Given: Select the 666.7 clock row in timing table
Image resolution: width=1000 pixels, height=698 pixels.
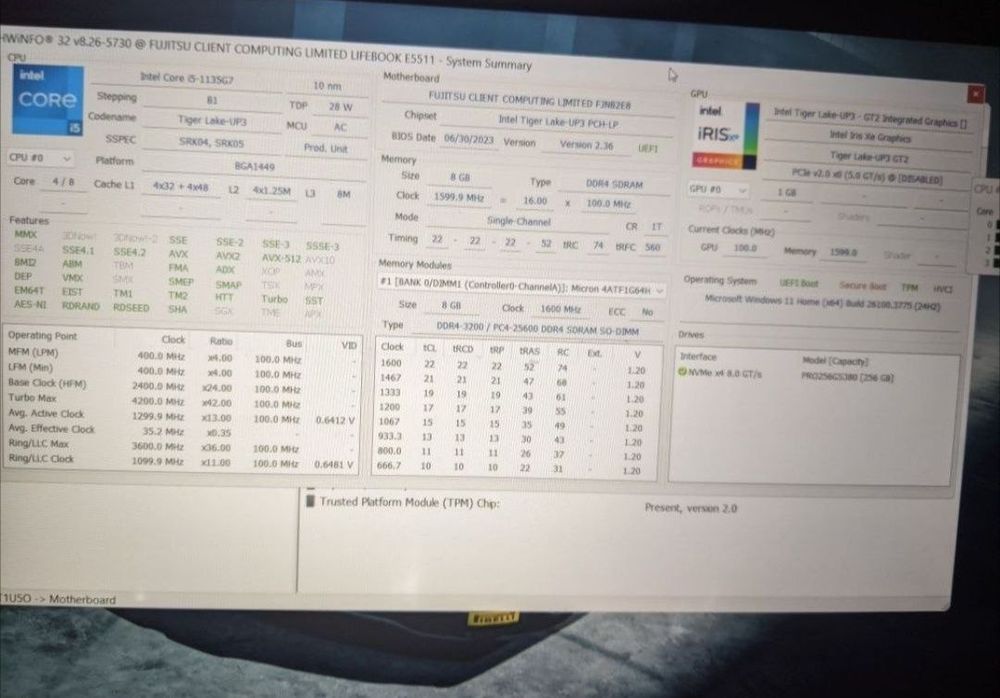Looking at the screenshot, I should coord(515,468).
